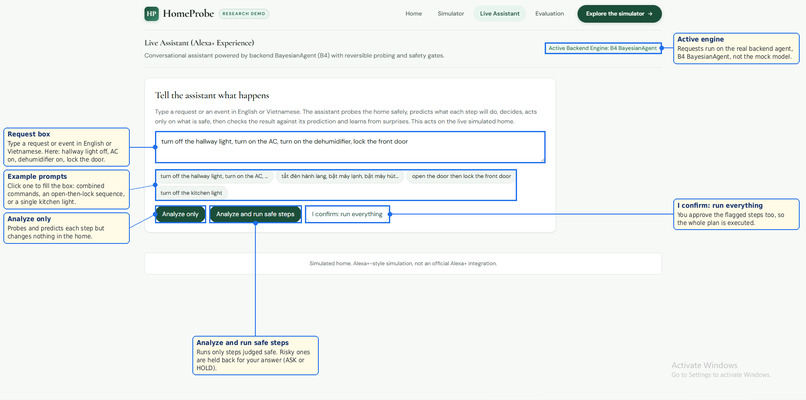Viewport: 806px width, 400px height.
Task: Click the RESEARCH DEMO badge
Action: (244, 14)
